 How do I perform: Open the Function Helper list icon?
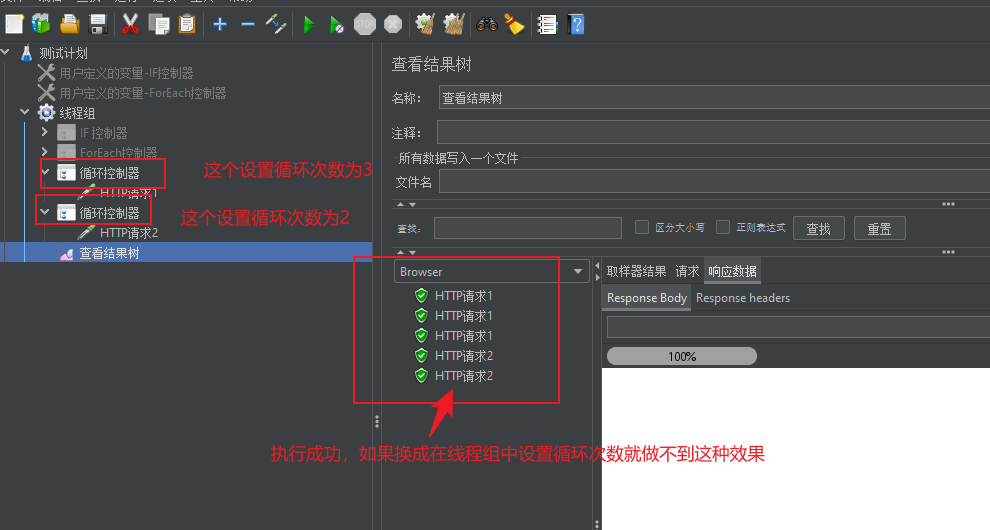click(547, 25)
